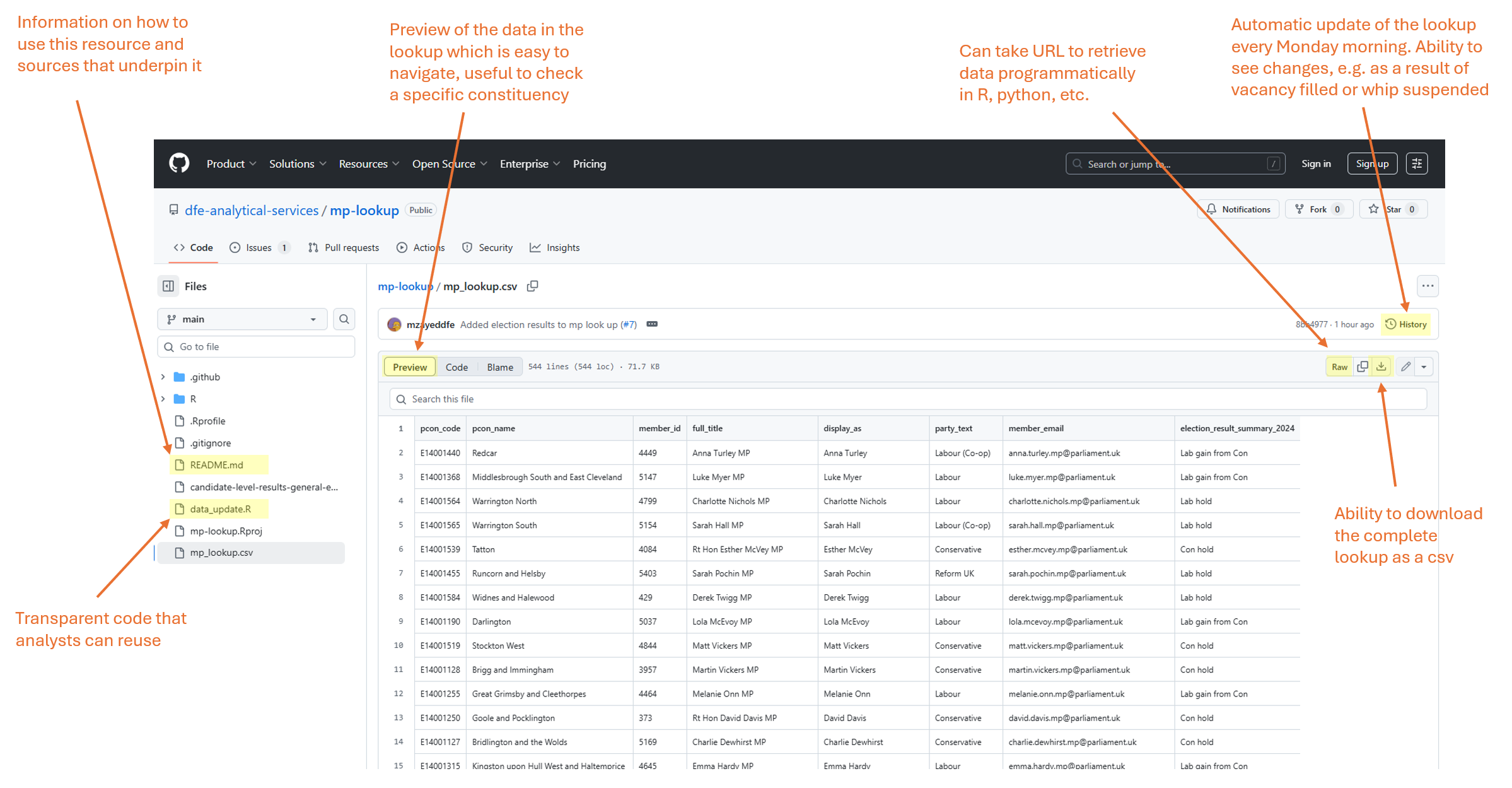Copy raw file contents icon

click(1363, 367)
